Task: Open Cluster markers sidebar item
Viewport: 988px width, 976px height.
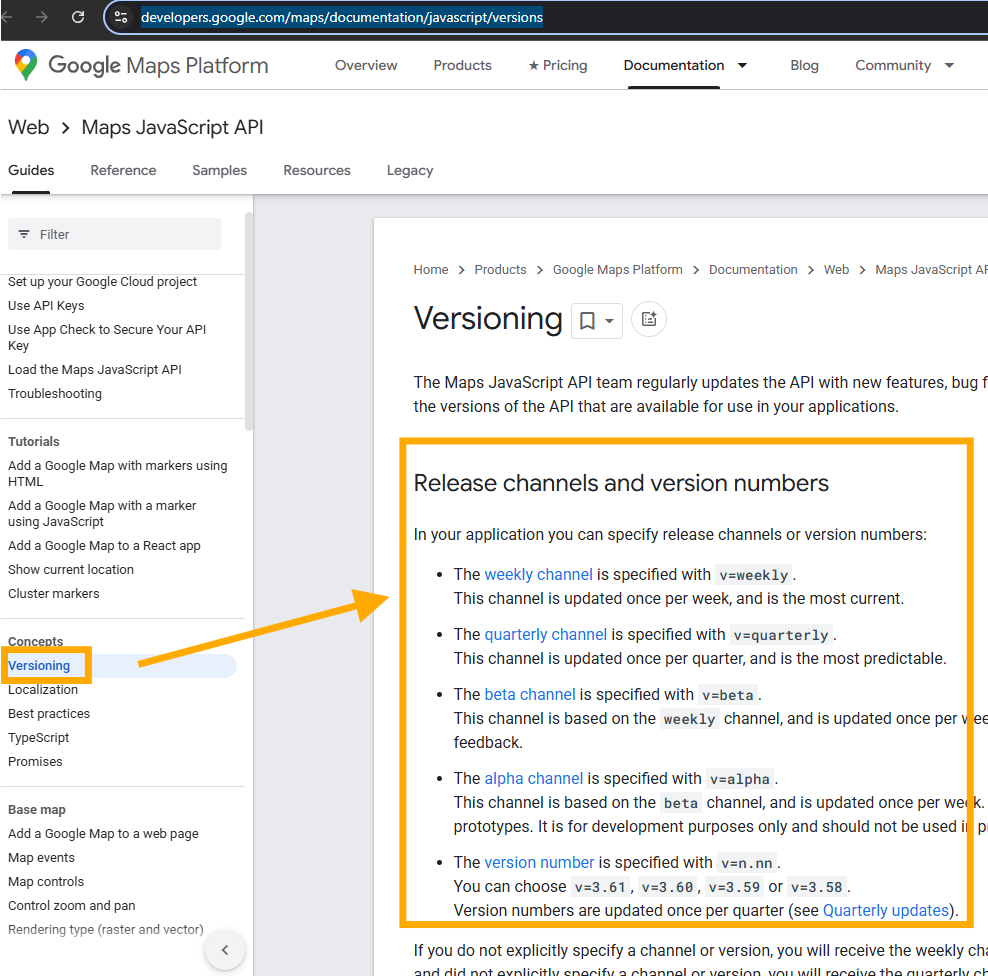Action: [54, 594]
